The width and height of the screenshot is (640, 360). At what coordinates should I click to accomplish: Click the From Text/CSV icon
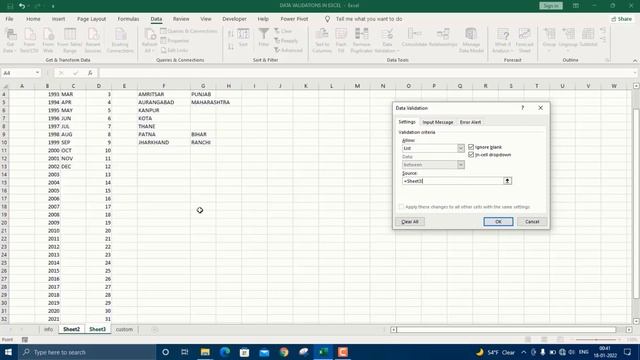pyautogui.click(x=29, y=40)
